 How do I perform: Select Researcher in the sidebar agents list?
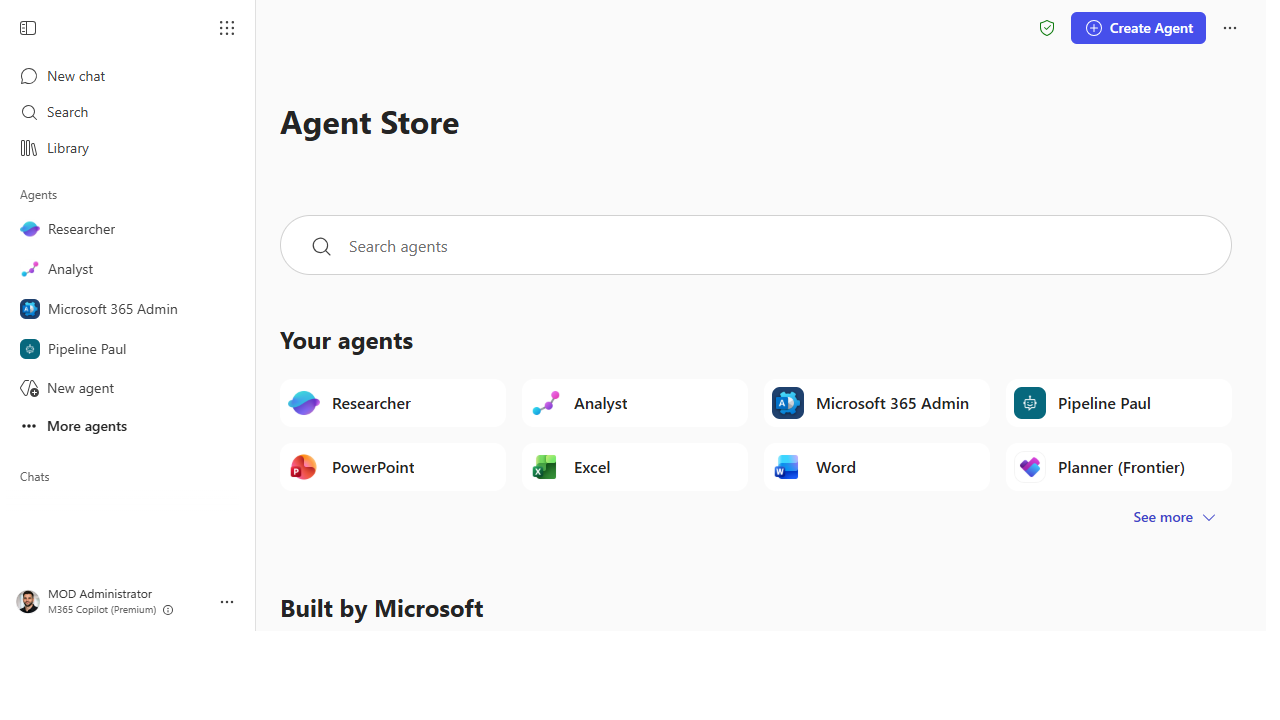[x=128, y=229]
